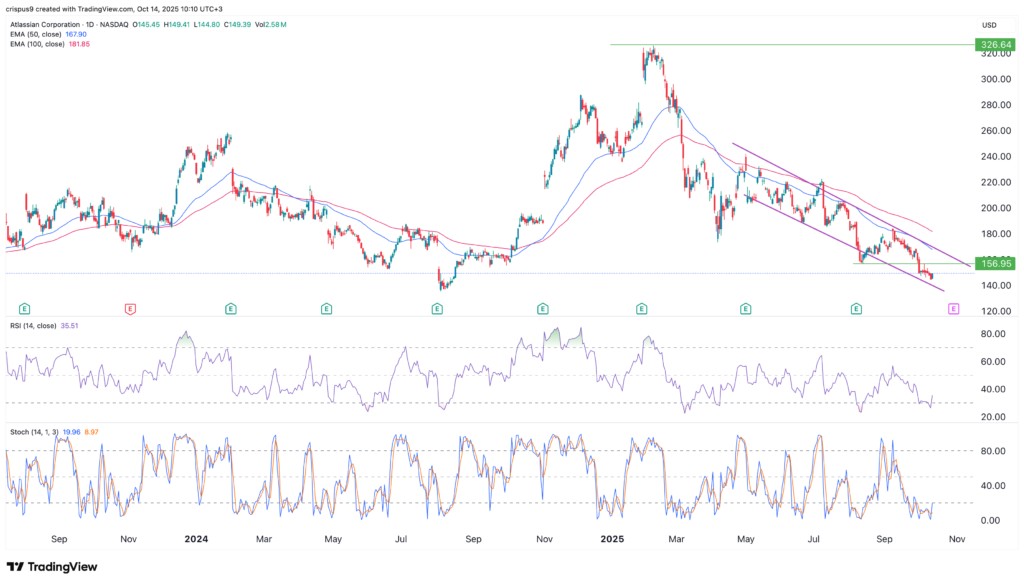Click the TradingView logo in bottom-left corner
The height and width of the screenshot is (584, 1024).
point(52,566)
